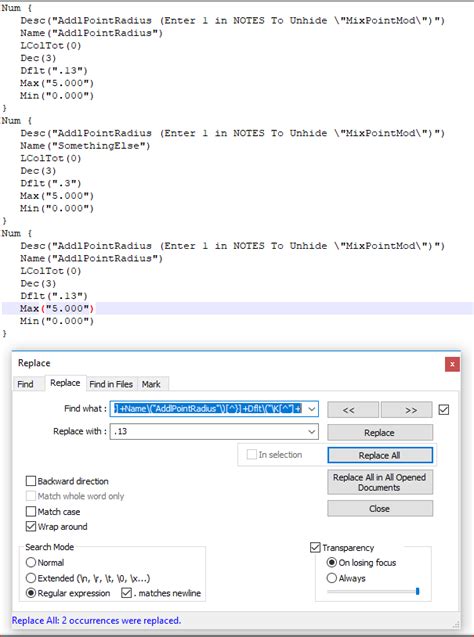Open the Find in Files tab

pyautogui.click(x=111, y=384)
